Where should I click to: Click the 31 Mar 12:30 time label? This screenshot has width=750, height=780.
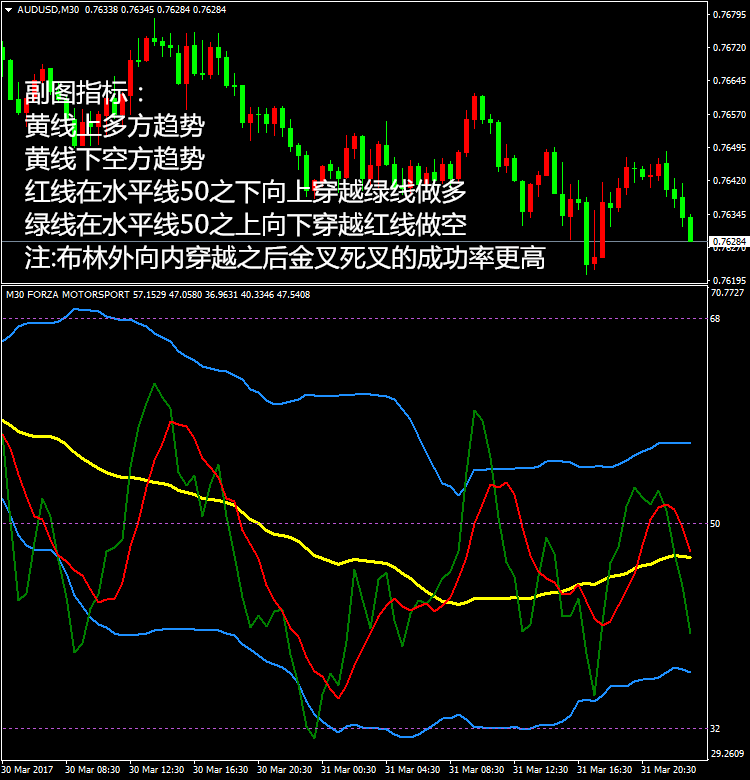541,770
